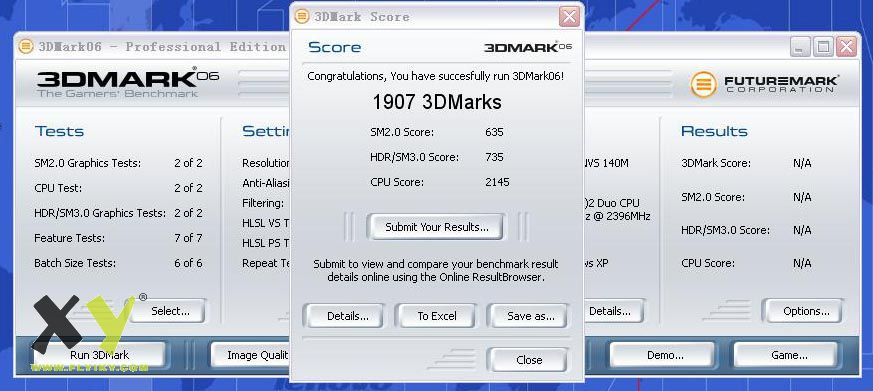Image resolution: width=873 pixels, height=391 pixels.
Task: Close the 3DMark06 main window
Action: click(846, 47)
